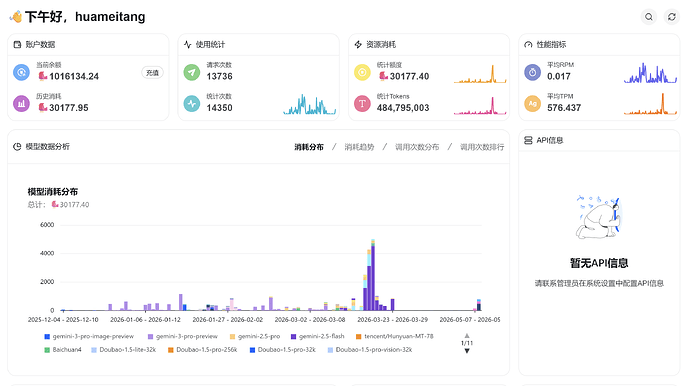
Task: Toggle Doubao-1.5-pro-32k legend series
Action: click(x=283, y=350)
